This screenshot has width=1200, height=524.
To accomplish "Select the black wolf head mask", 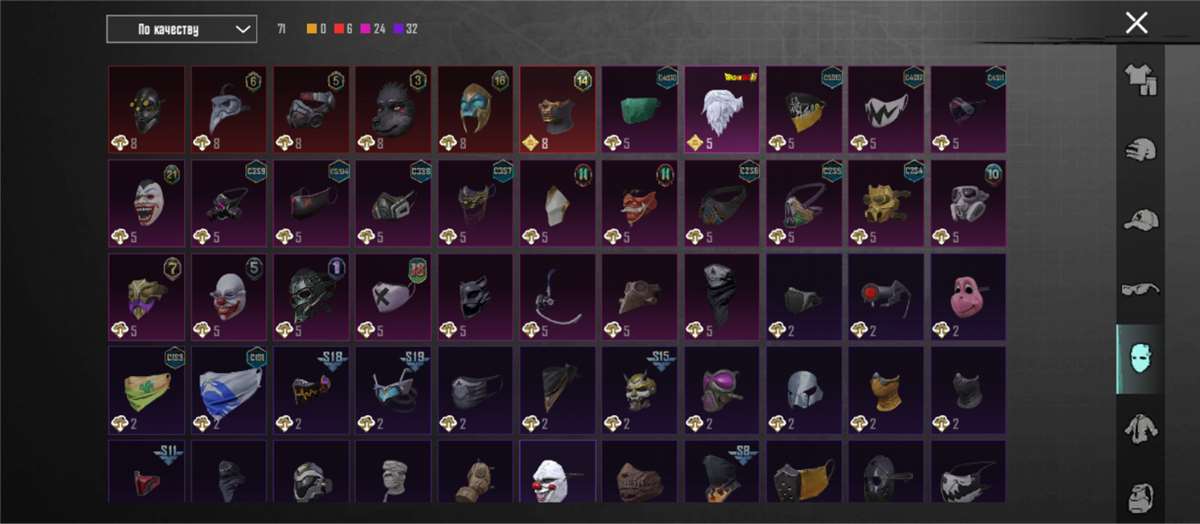I will (x=393, y=104).
